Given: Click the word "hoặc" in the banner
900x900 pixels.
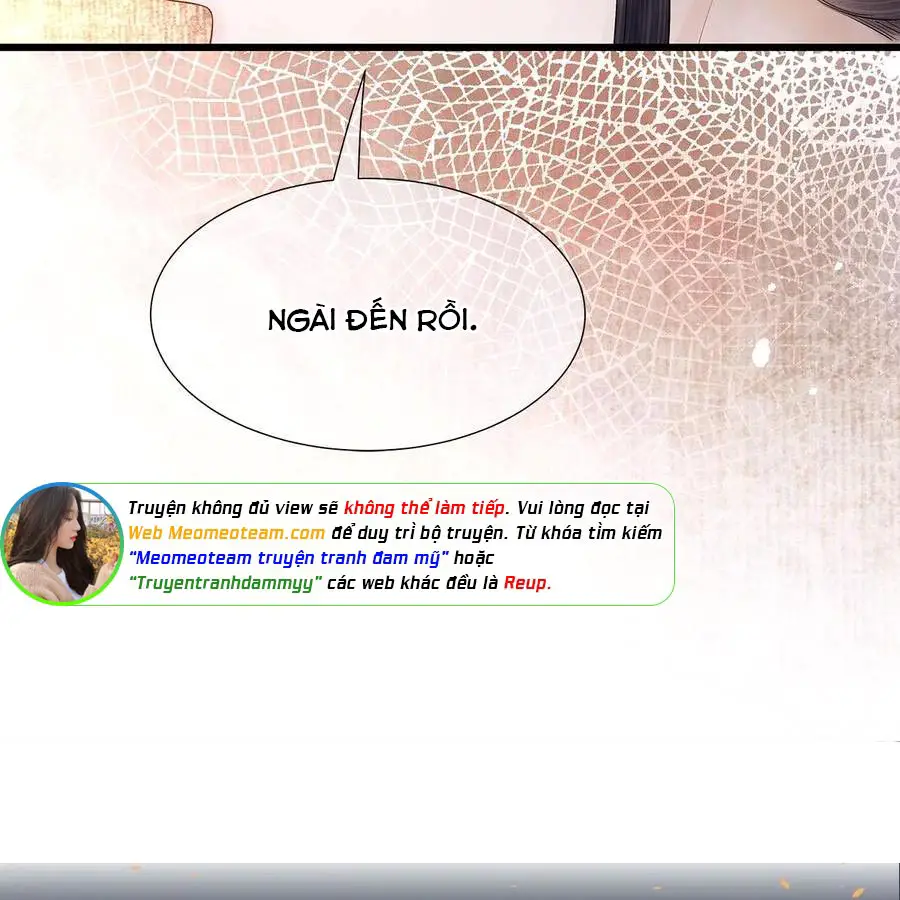Looking at the screenshot, I should [474, 558].
